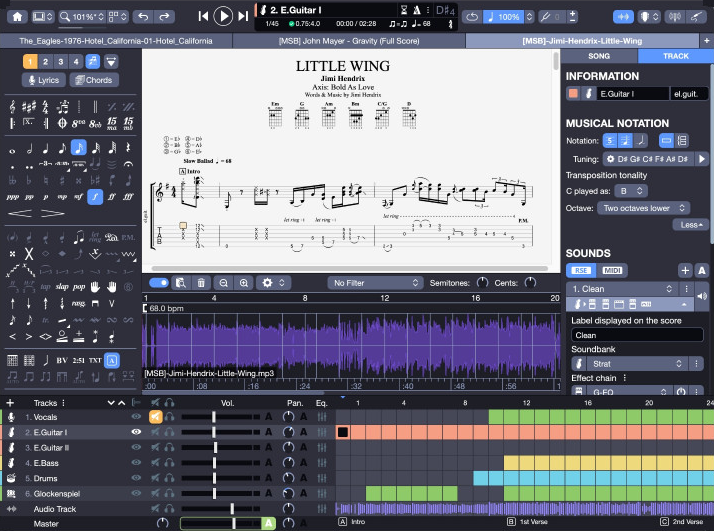The image size is (714, 531).
Task: Start playback with the Play button
Action: click(223, 16)
